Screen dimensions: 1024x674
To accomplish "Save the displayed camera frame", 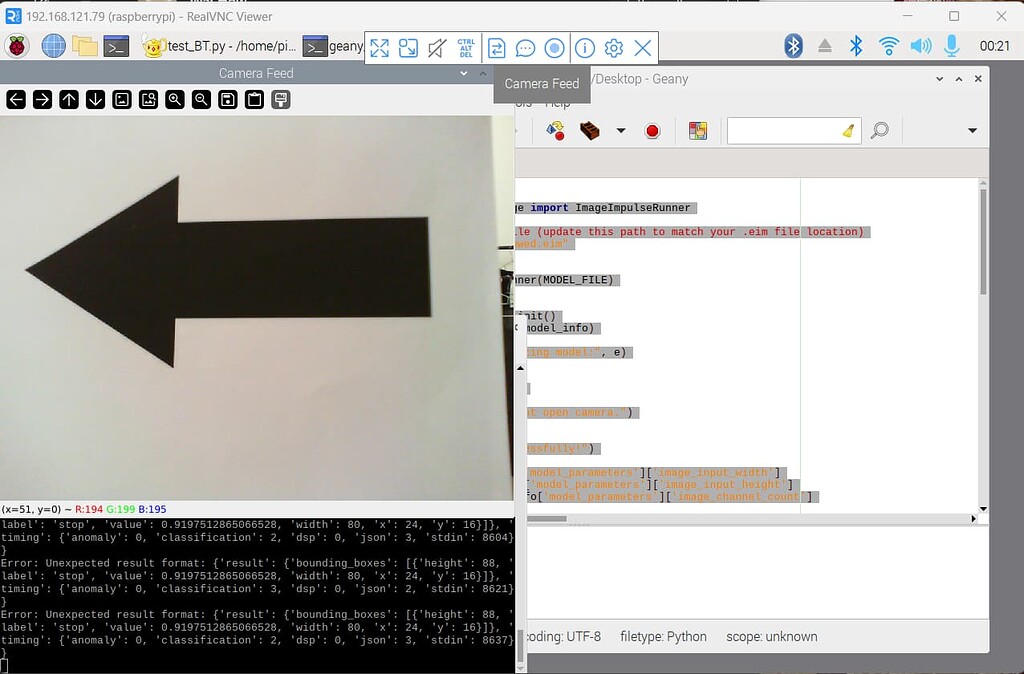I will (227, 100).
